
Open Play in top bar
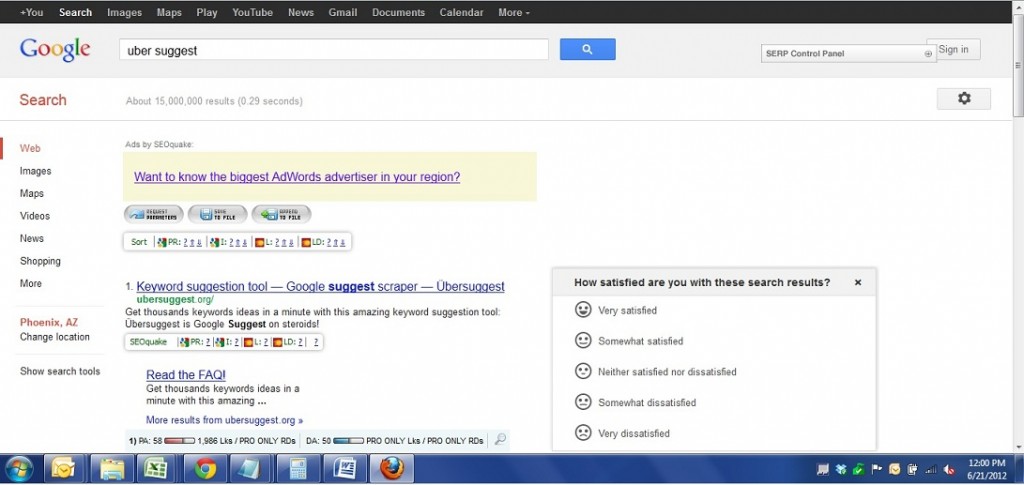207,12
